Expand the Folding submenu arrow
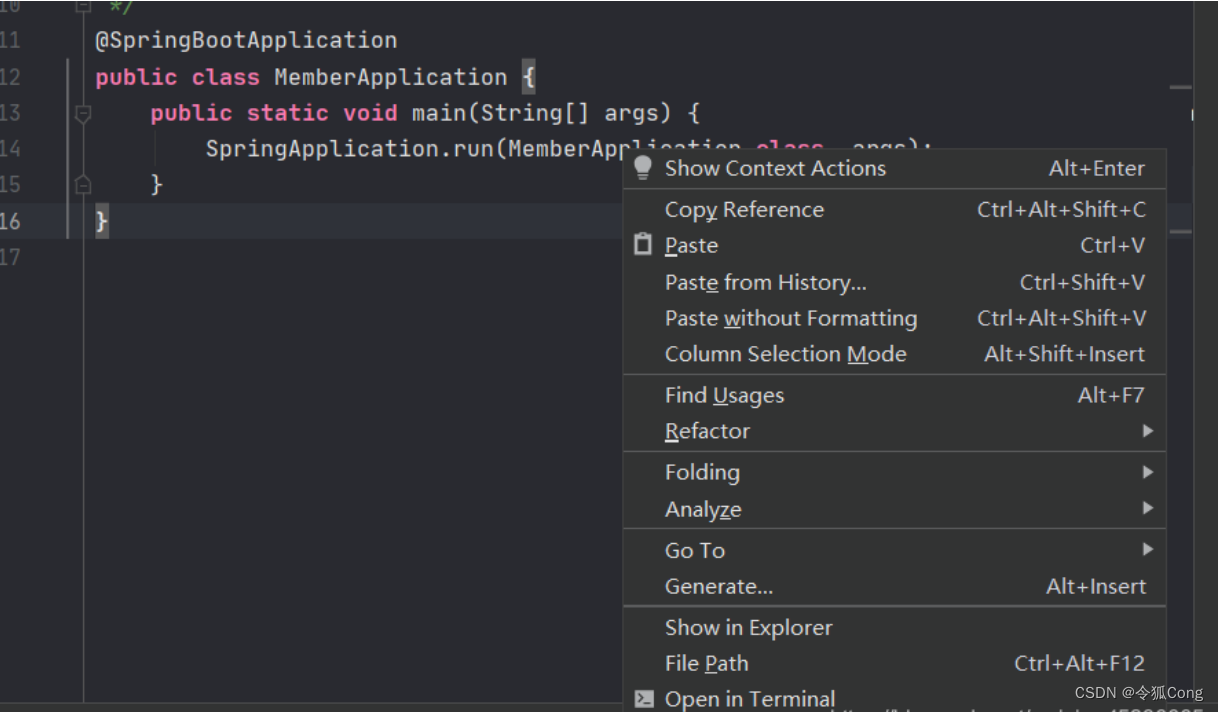 click(x=1147, y=472)
